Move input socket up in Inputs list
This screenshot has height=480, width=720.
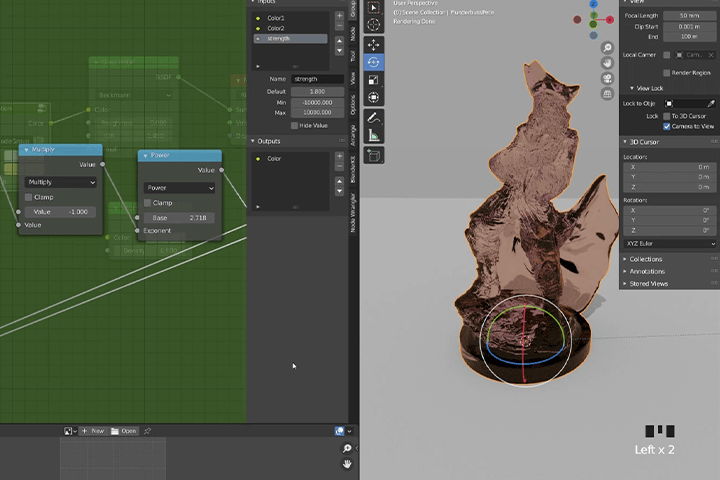pos(339,41)
